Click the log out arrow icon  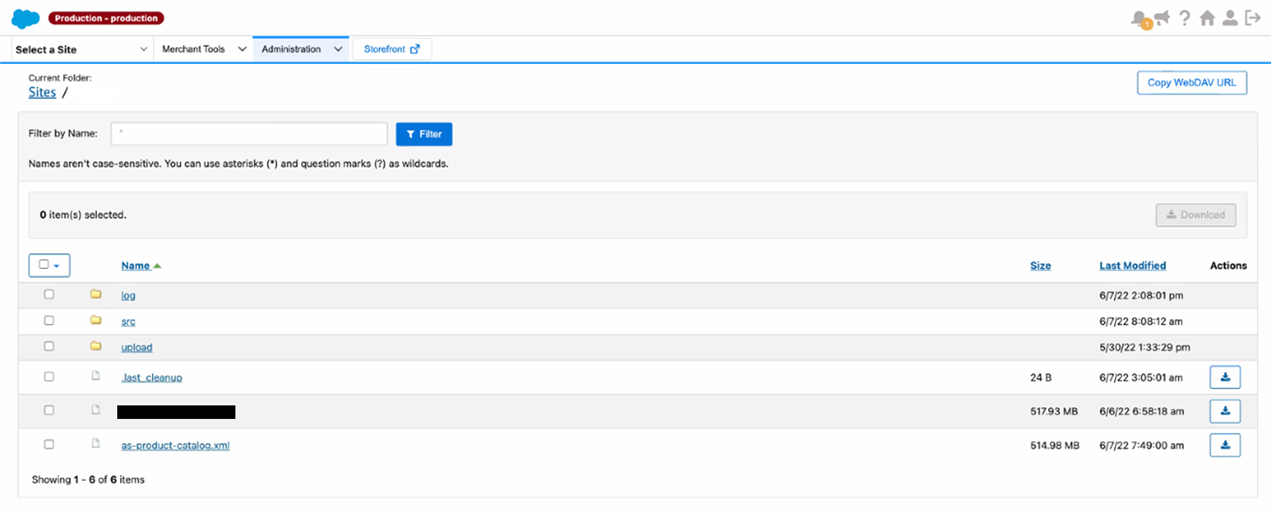pyautogui.click(x=1252, y=18)
